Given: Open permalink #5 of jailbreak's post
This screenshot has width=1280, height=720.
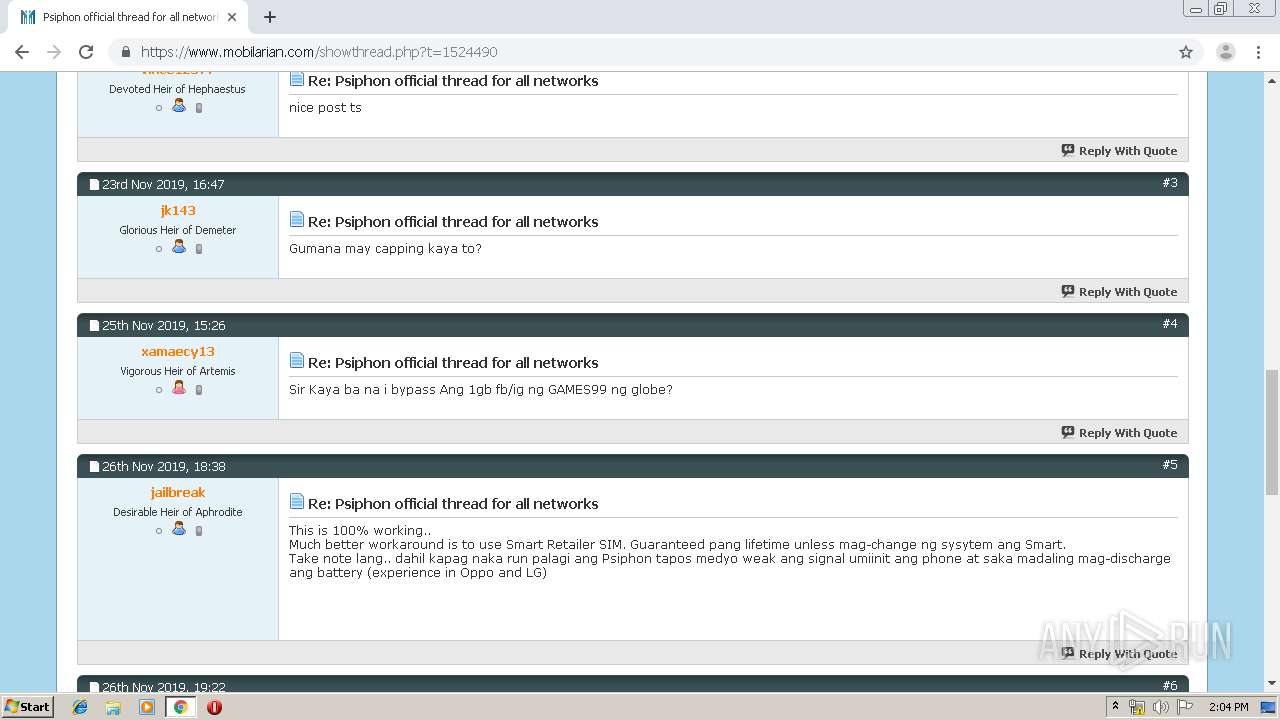Looking at the screenshot, I should 1170,465.
